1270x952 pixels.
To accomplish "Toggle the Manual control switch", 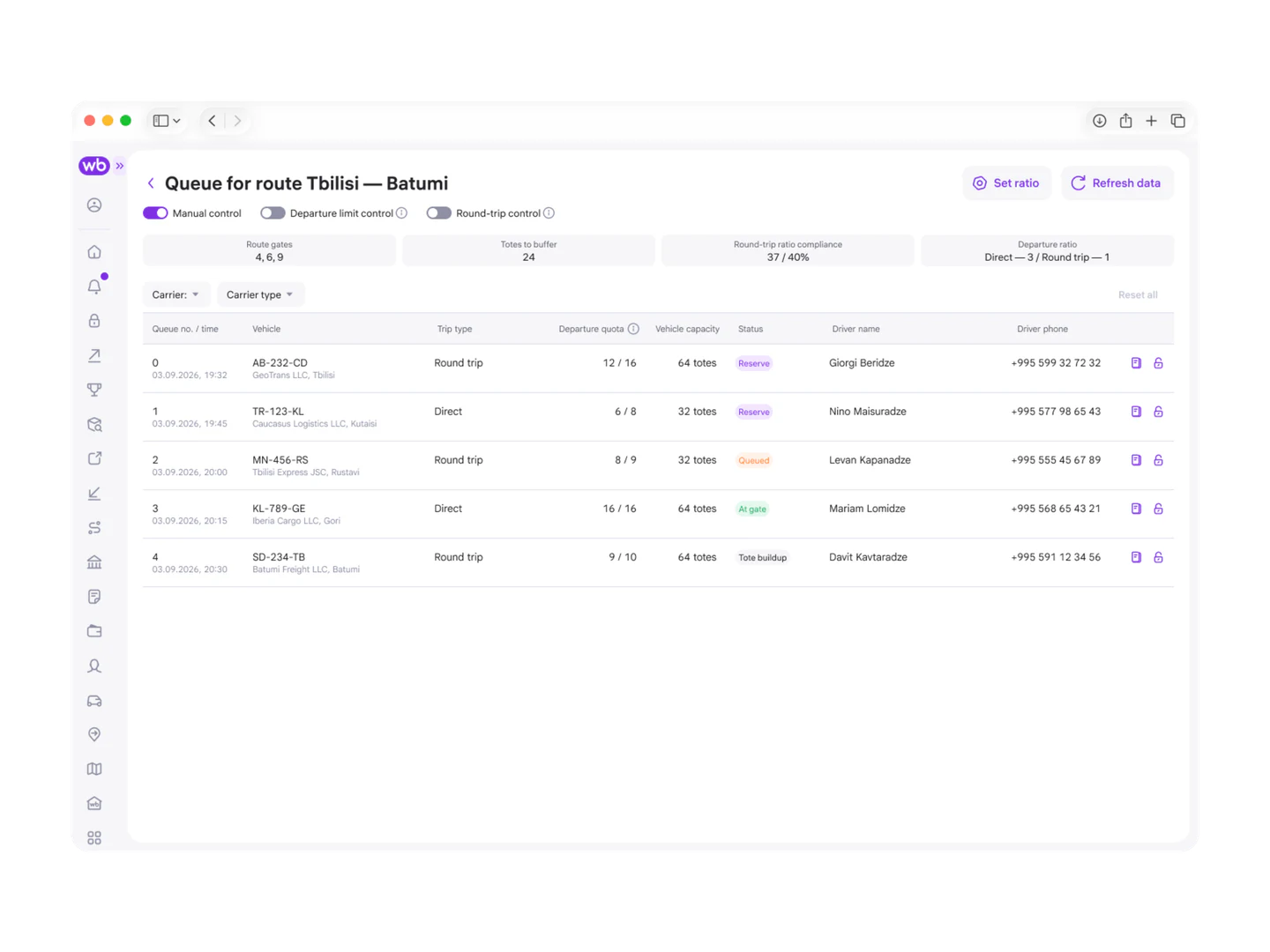I will coord(155,213).
